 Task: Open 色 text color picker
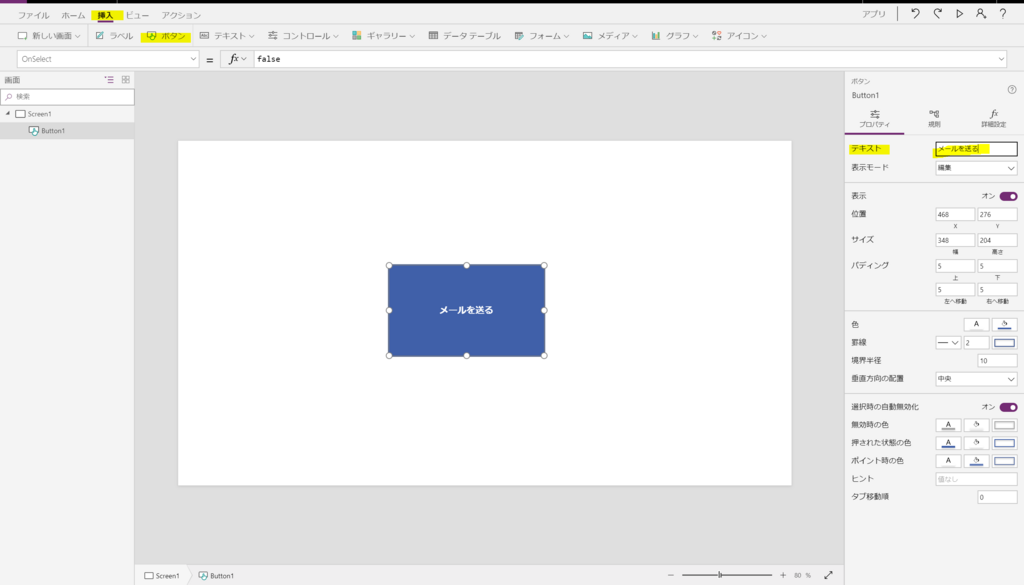[x=976, y=324]
